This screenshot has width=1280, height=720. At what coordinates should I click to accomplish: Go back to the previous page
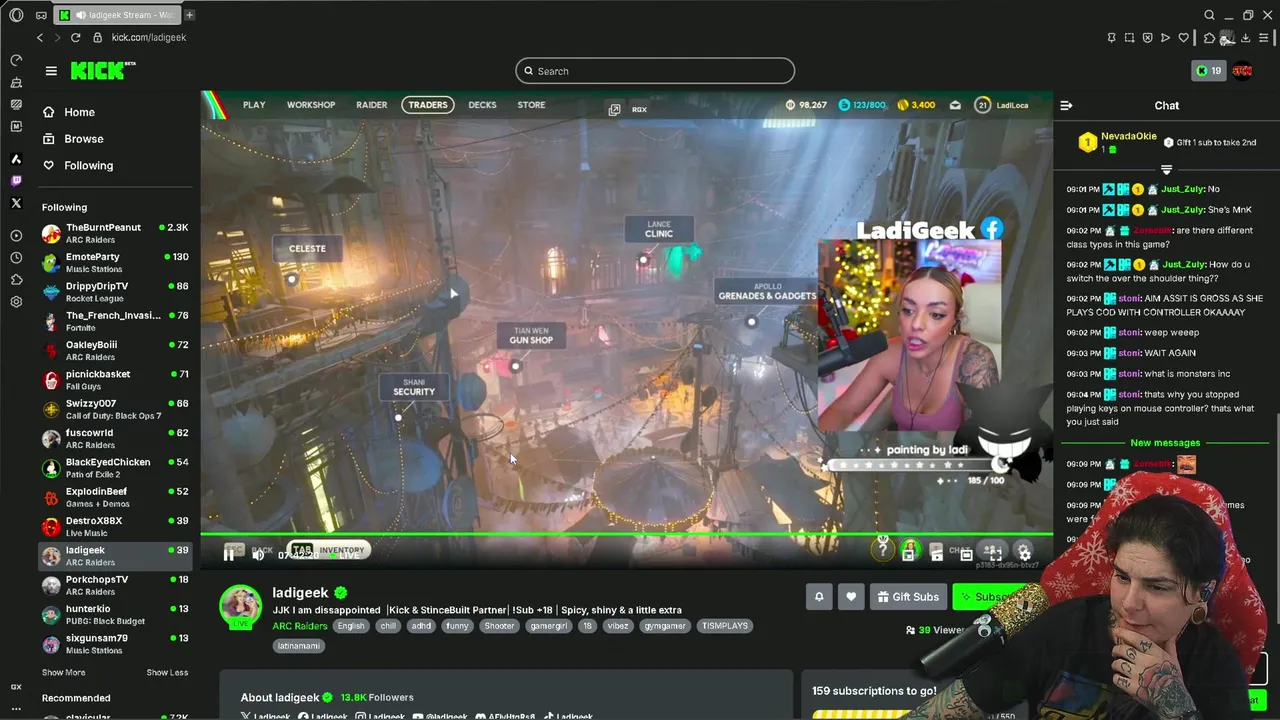coord(40,37)
